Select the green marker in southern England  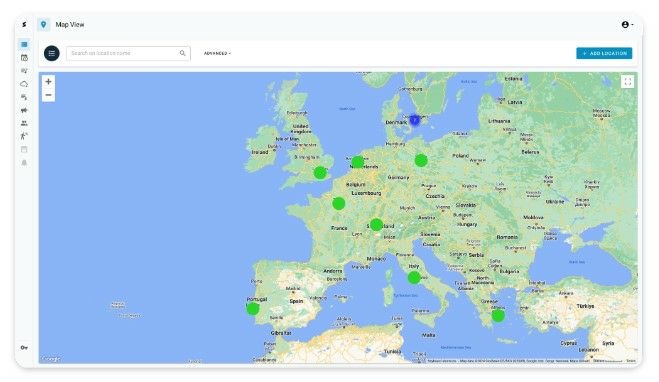pyautogui.click(x=320, y=173)
